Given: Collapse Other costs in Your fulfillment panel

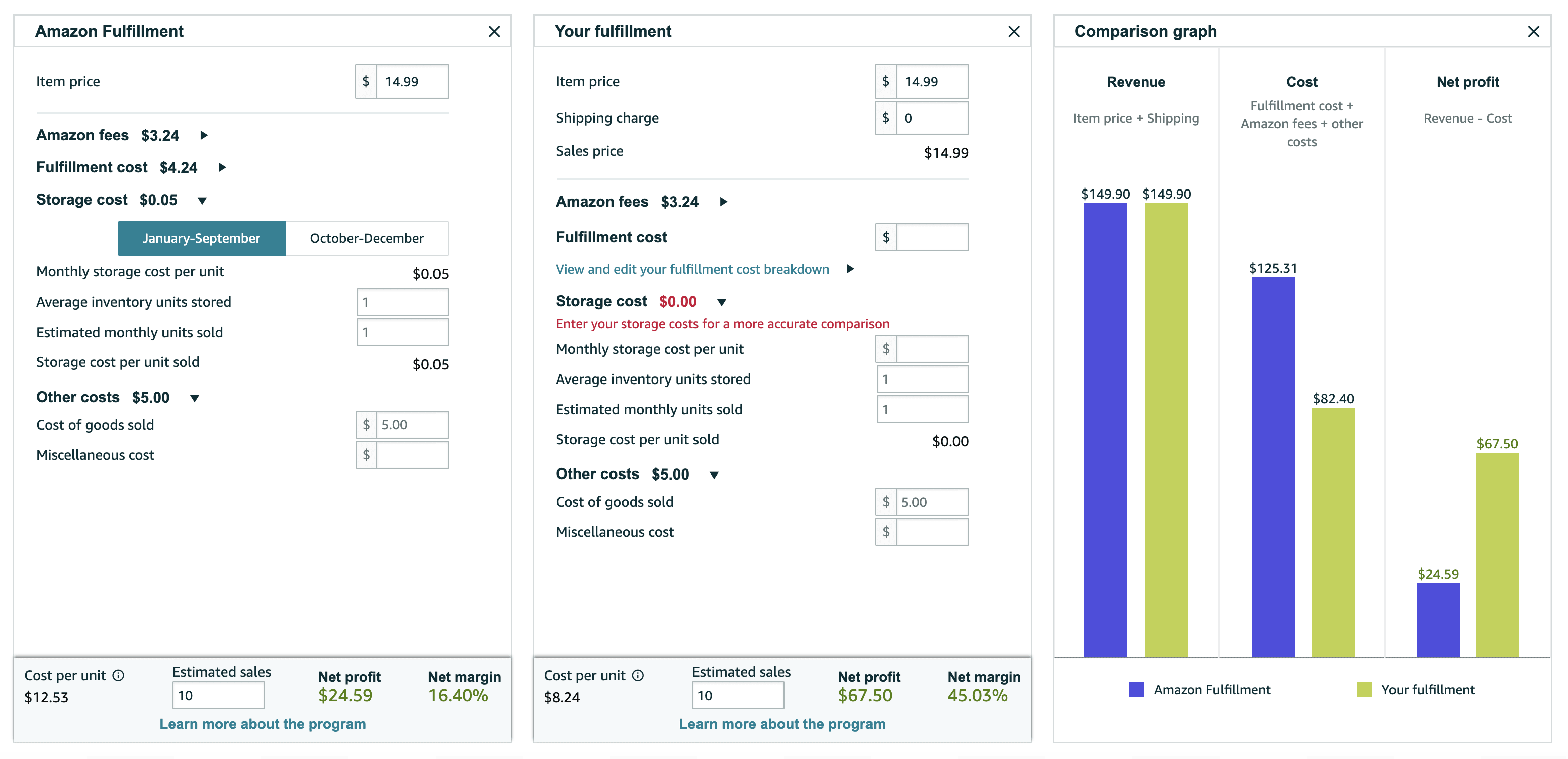Looking at the screenshot, I should click(714, 475).
